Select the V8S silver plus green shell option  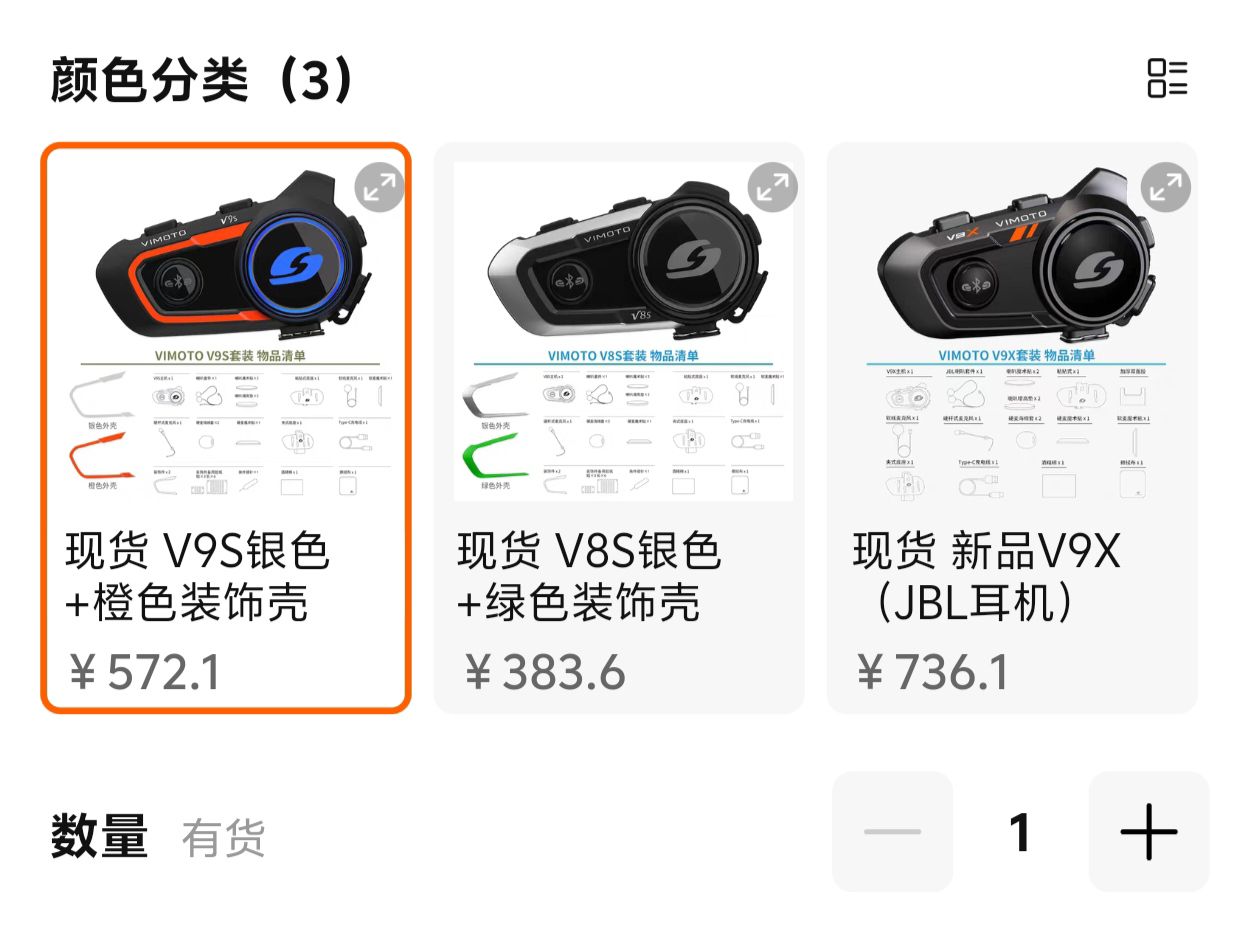pyautogui.click(x=619, y=428)
